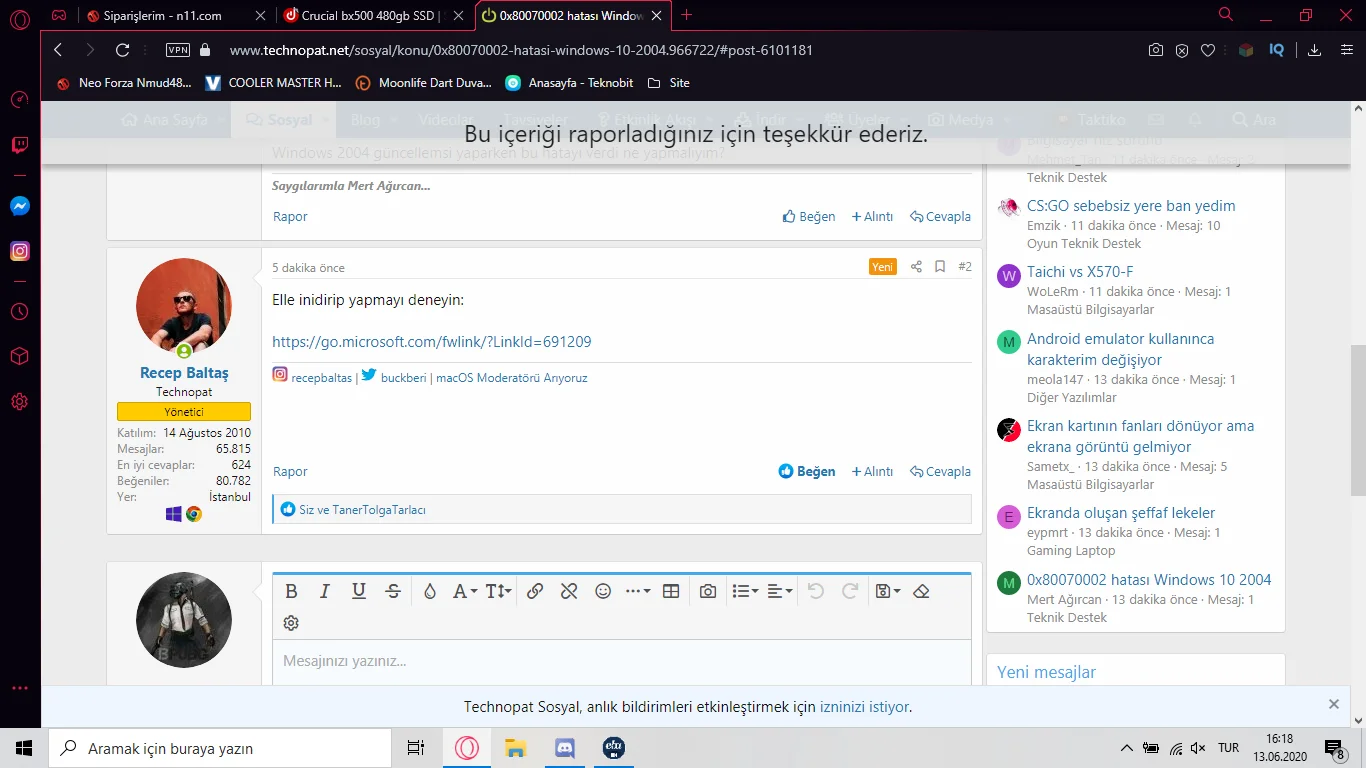Insert a link using the chain icon
The width and height of the screenshot is (1366, 768).
(535, 591)
